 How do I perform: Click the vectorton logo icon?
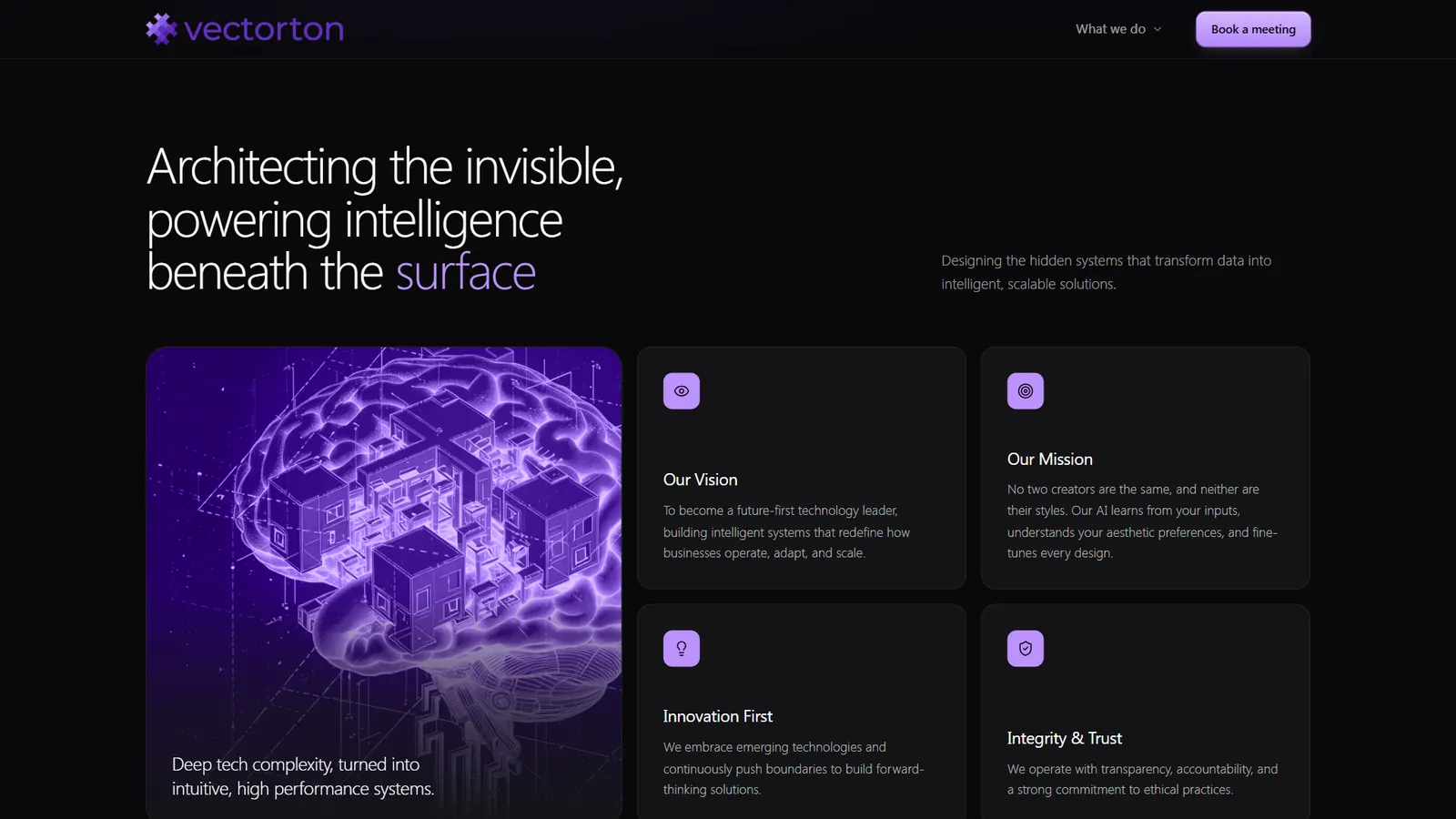[161, 29]
